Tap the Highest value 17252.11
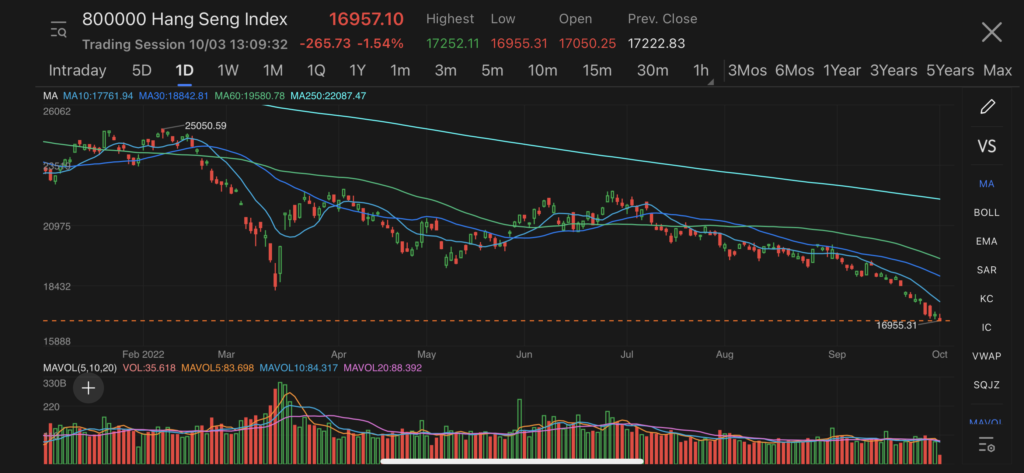1024x473 pixels. [x=453, y=44]
